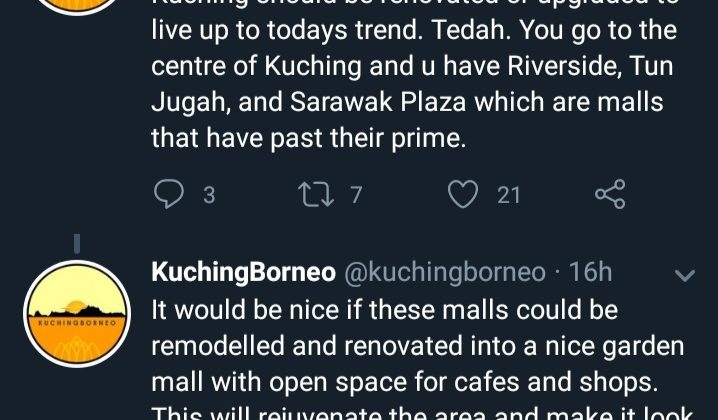Retweet the tweet about past-prime malls
Image resolution: width=718 pixels, height=420 pixels.
(318, 195)
